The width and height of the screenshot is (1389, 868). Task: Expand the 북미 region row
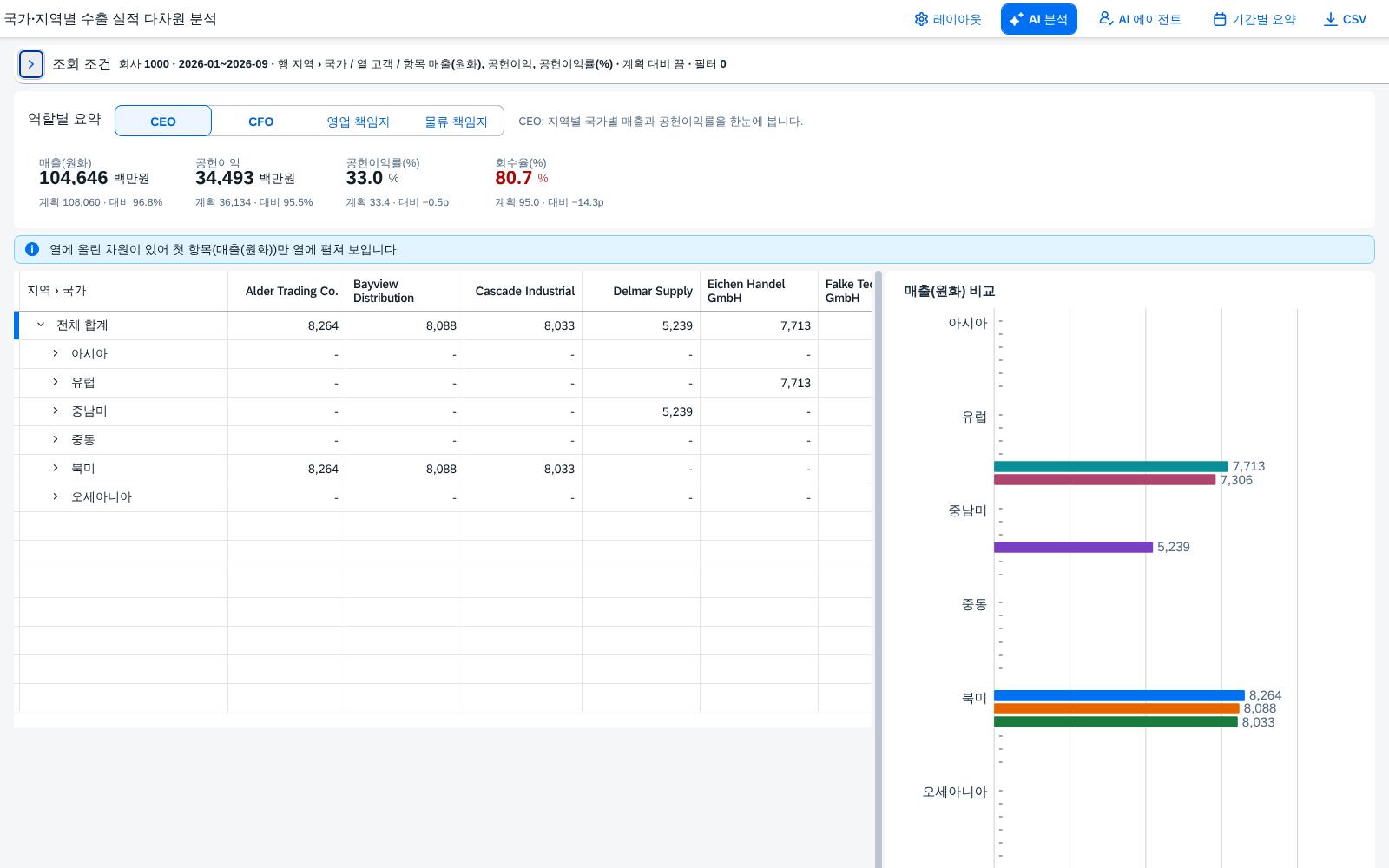(x=56, y=468)
